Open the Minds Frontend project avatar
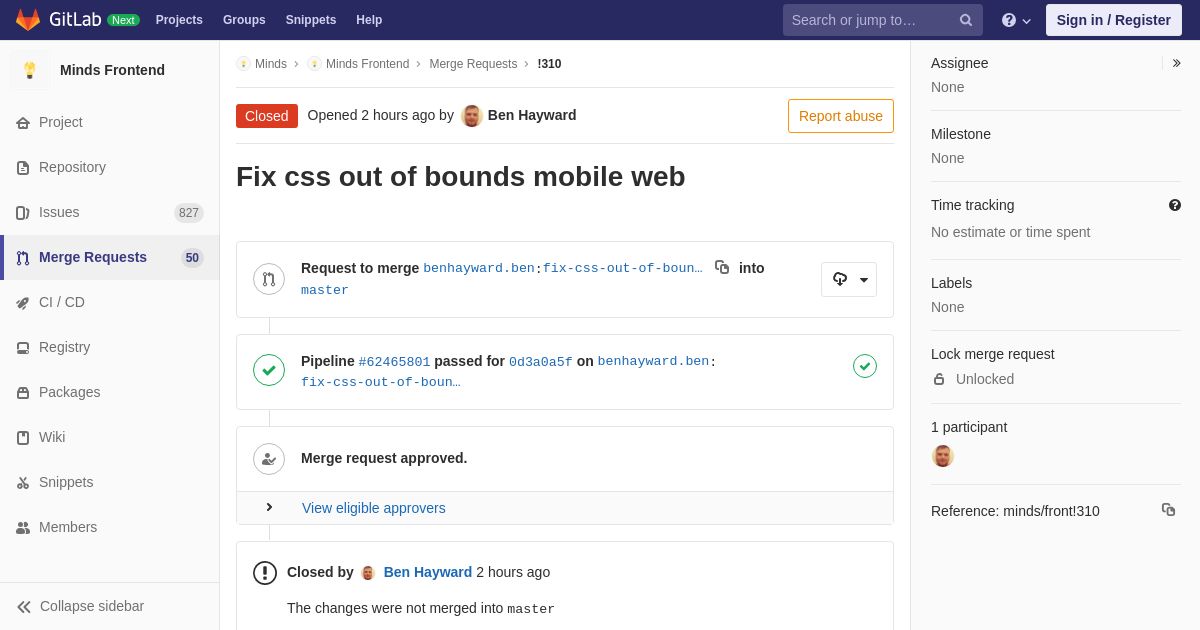This screenshot has width=1200, height=630. 30,70
